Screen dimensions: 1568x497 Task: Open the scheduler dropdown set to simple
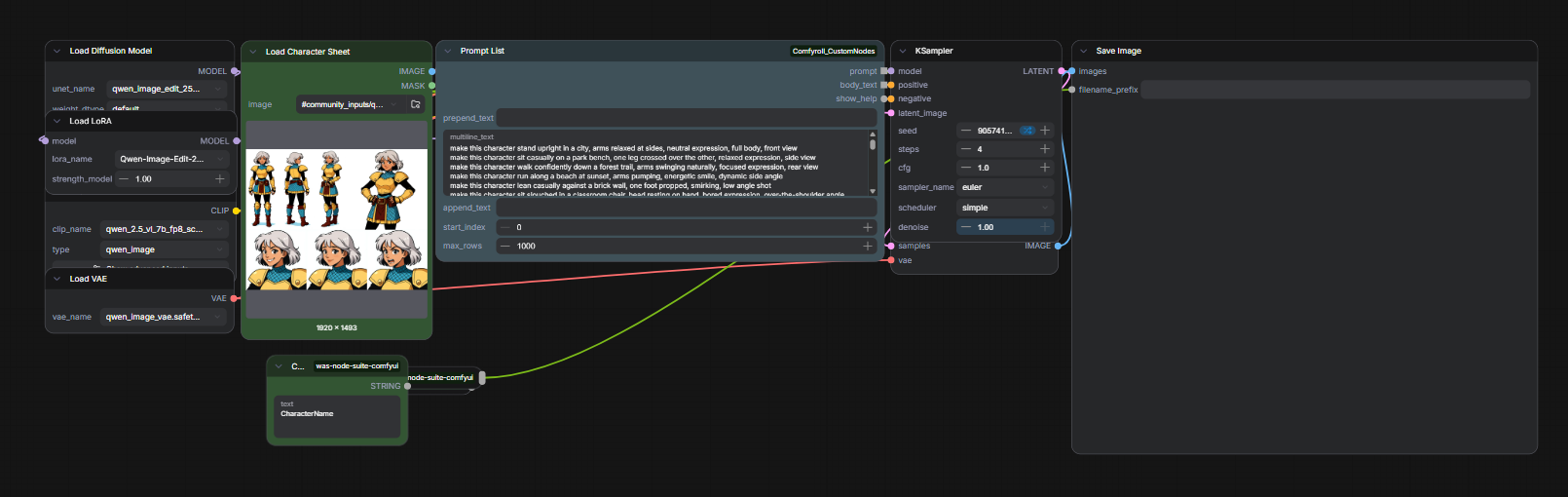[x=1005, y=208]
